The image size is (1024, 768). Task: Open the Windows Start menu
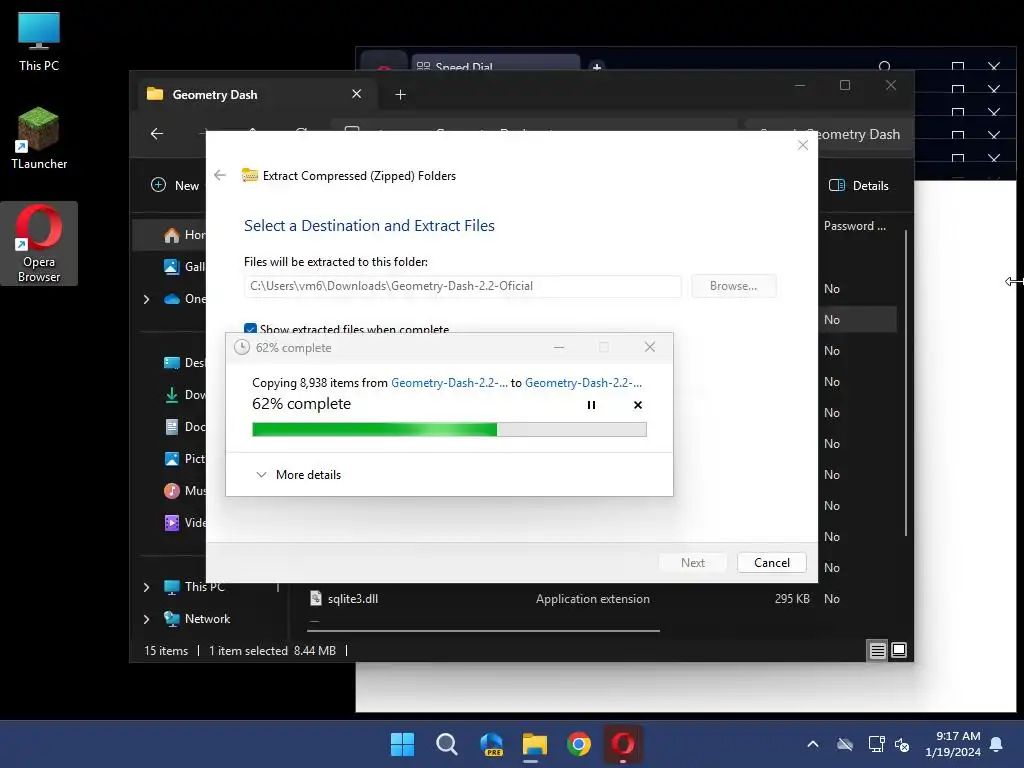pos(402,744)
